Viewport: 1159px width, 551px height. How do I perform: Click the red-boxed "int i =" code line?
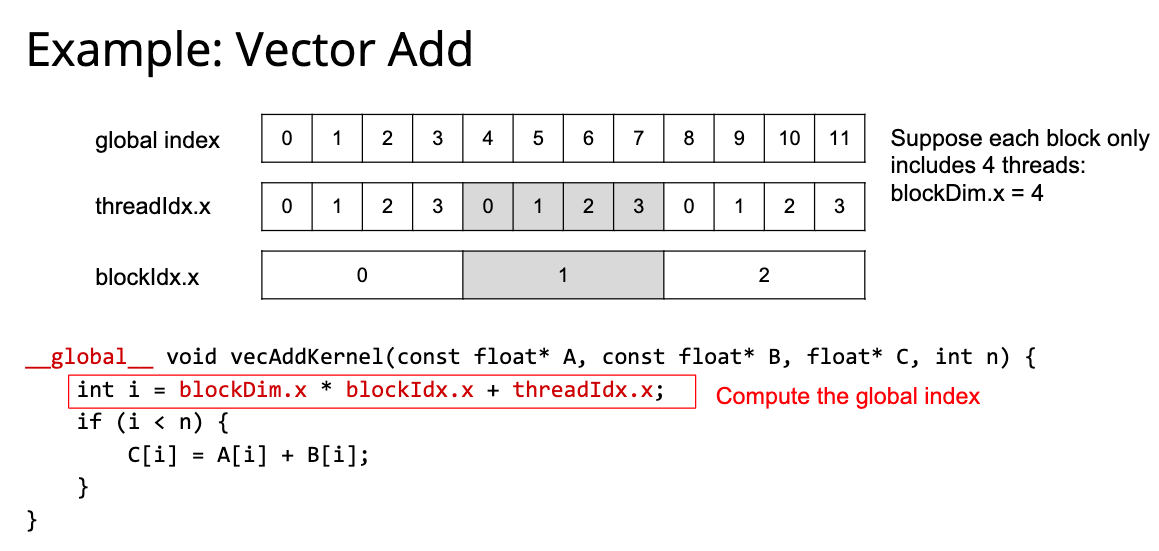coord(380,391)
